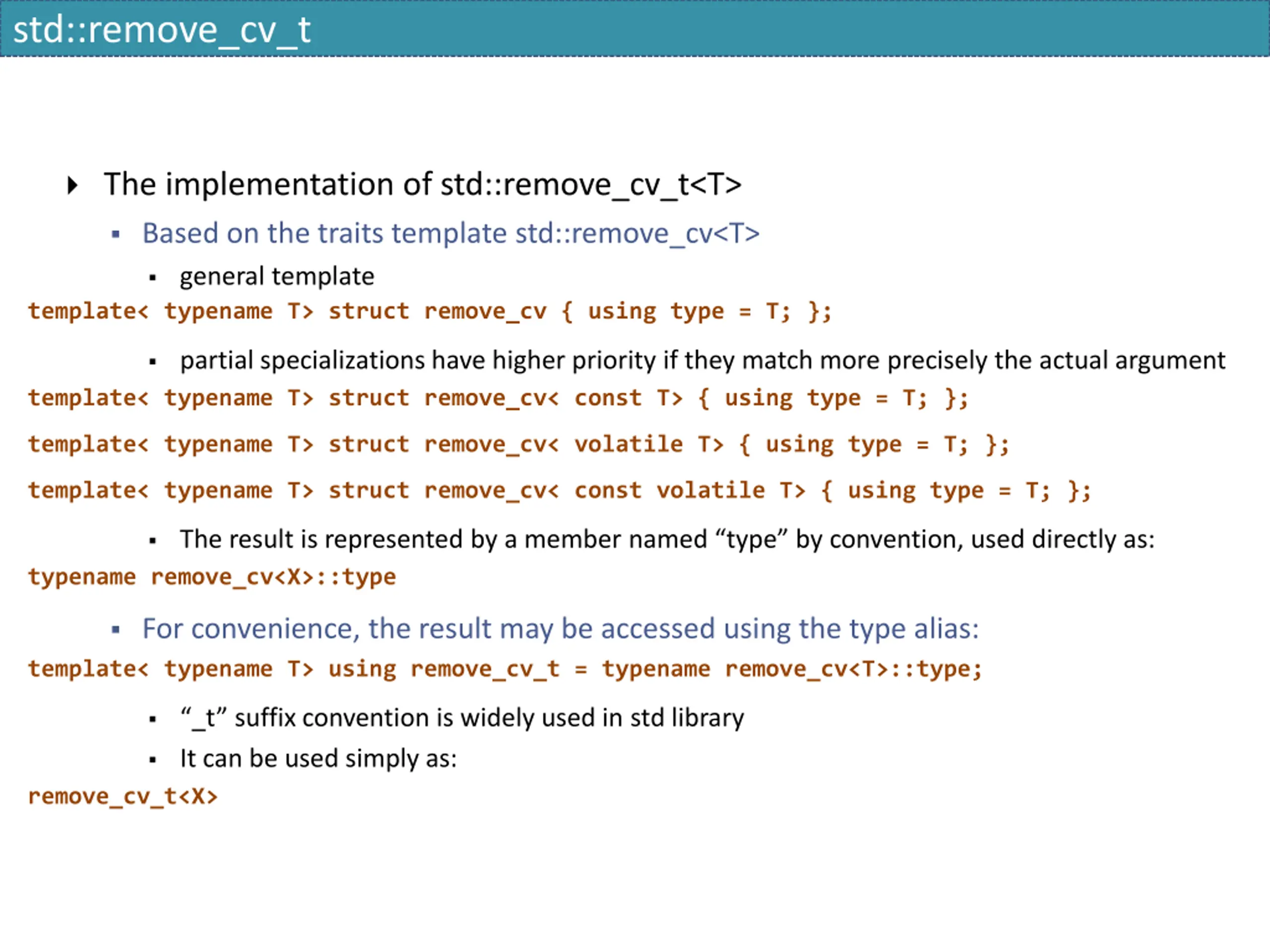Click "Based on the traits template std::remove_cv<T>"

450,234
